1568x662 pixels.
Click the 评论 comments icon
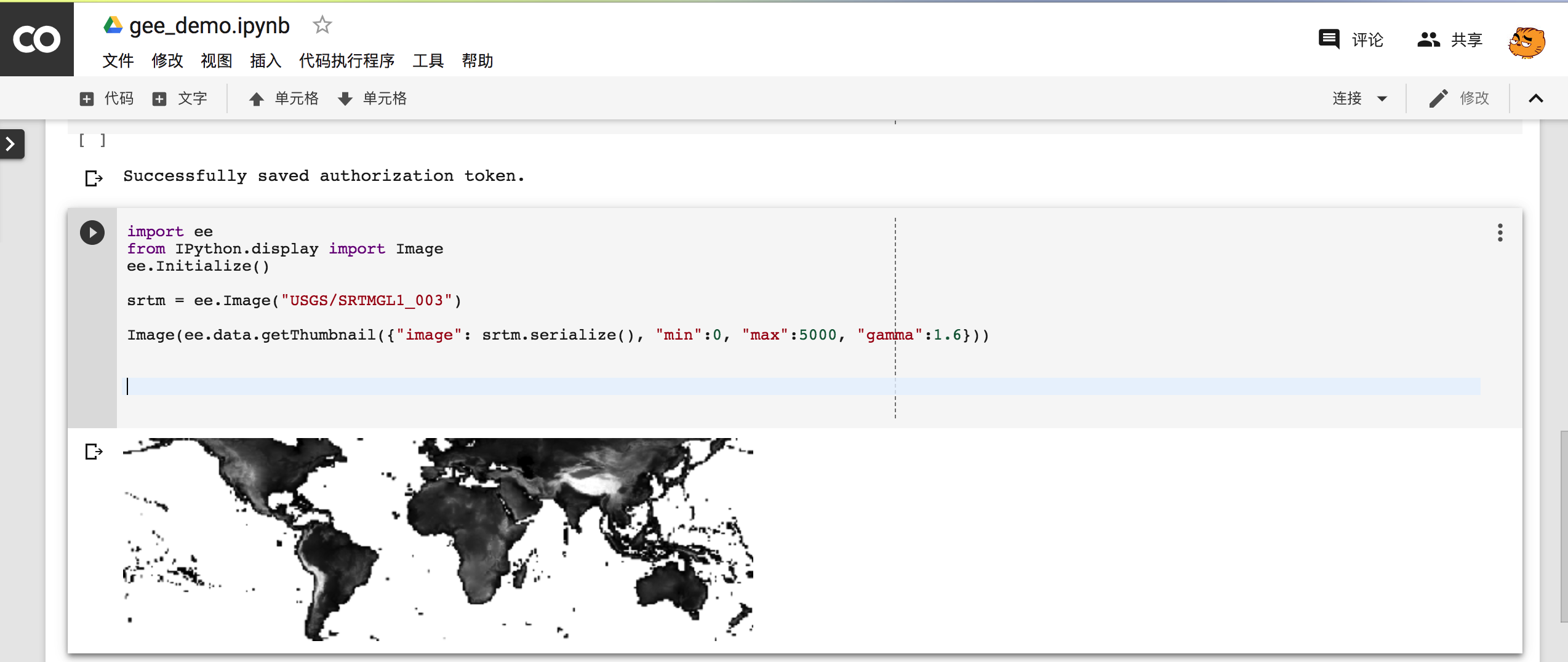(x=1329, y=39)
